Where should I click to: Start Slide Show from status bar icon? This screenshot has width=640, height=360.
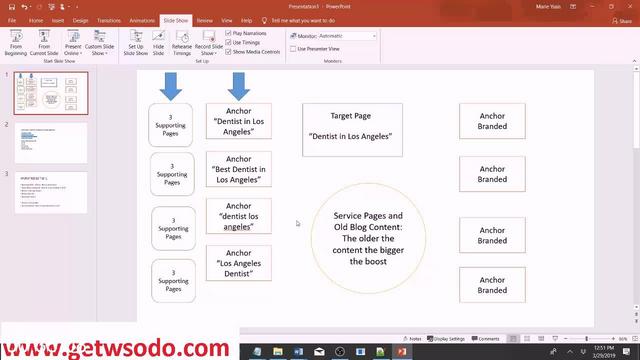point(555,339)
